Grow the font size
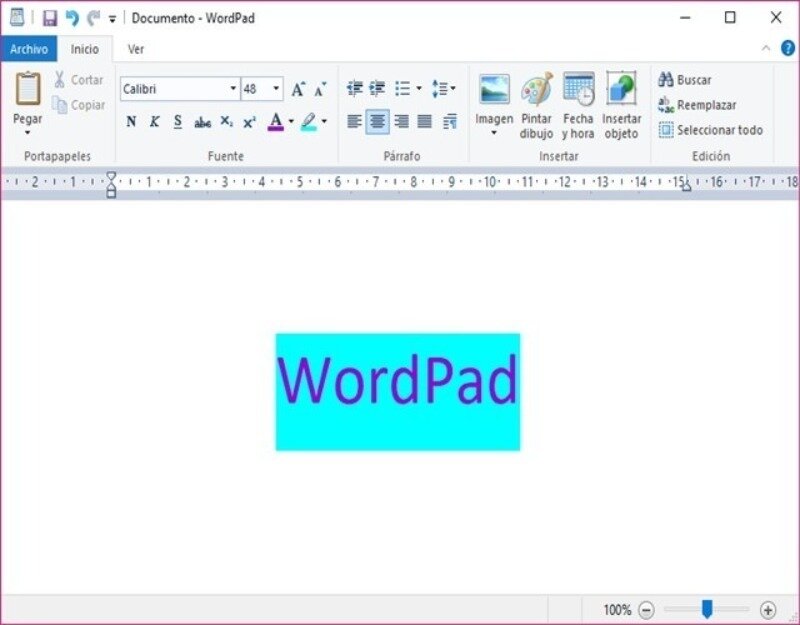Viewport: 800px width, 625px height. [x=298, y=89]
